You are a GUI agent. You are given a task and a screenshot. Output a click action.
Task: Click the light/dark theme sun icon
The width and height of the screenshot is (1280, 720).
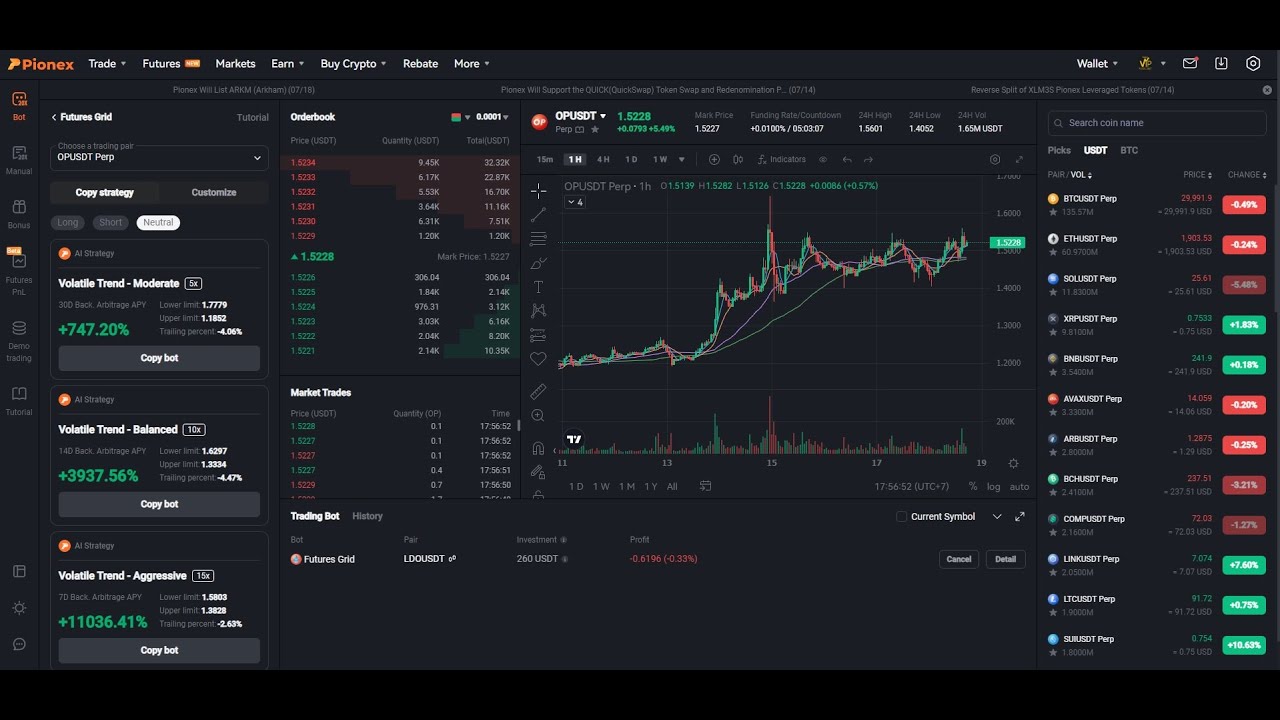19,608
